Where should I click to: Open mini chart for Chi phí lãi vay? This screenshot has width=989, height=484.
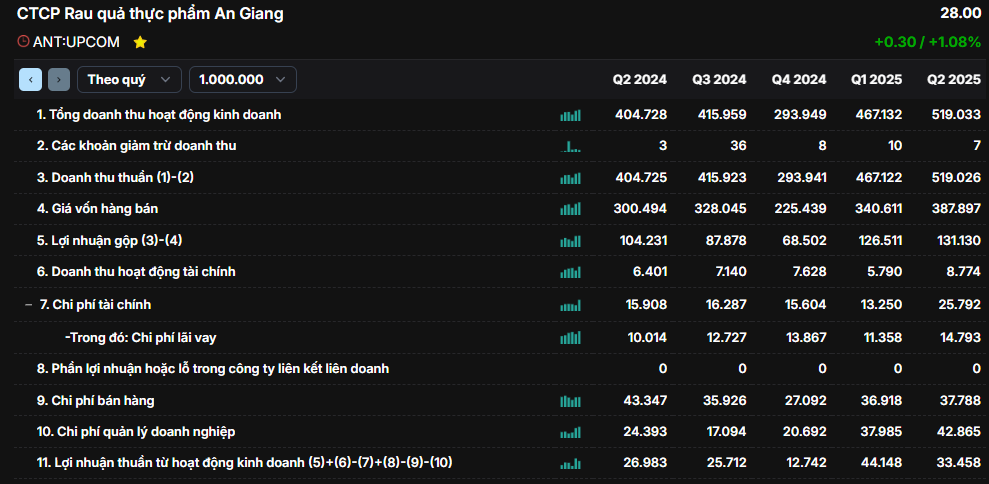pyautogui.click(x=570, y=338)
